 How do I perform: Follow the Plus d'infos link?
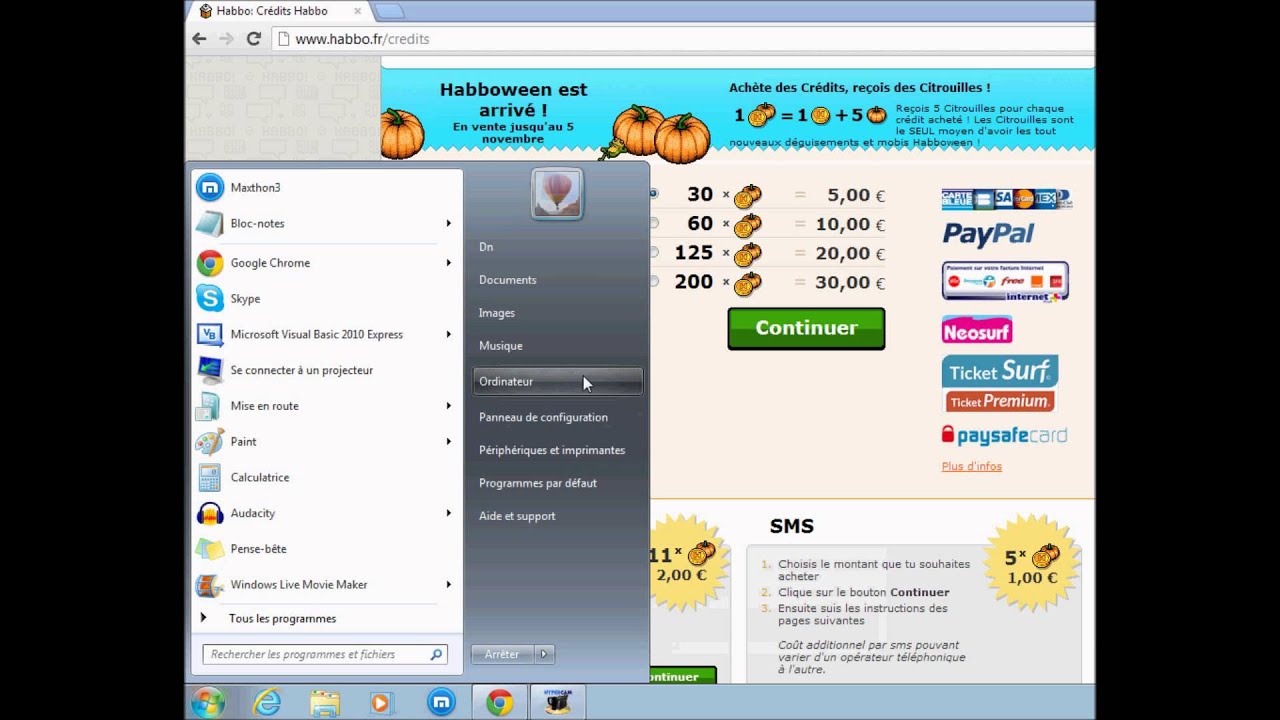coord(971,466)
